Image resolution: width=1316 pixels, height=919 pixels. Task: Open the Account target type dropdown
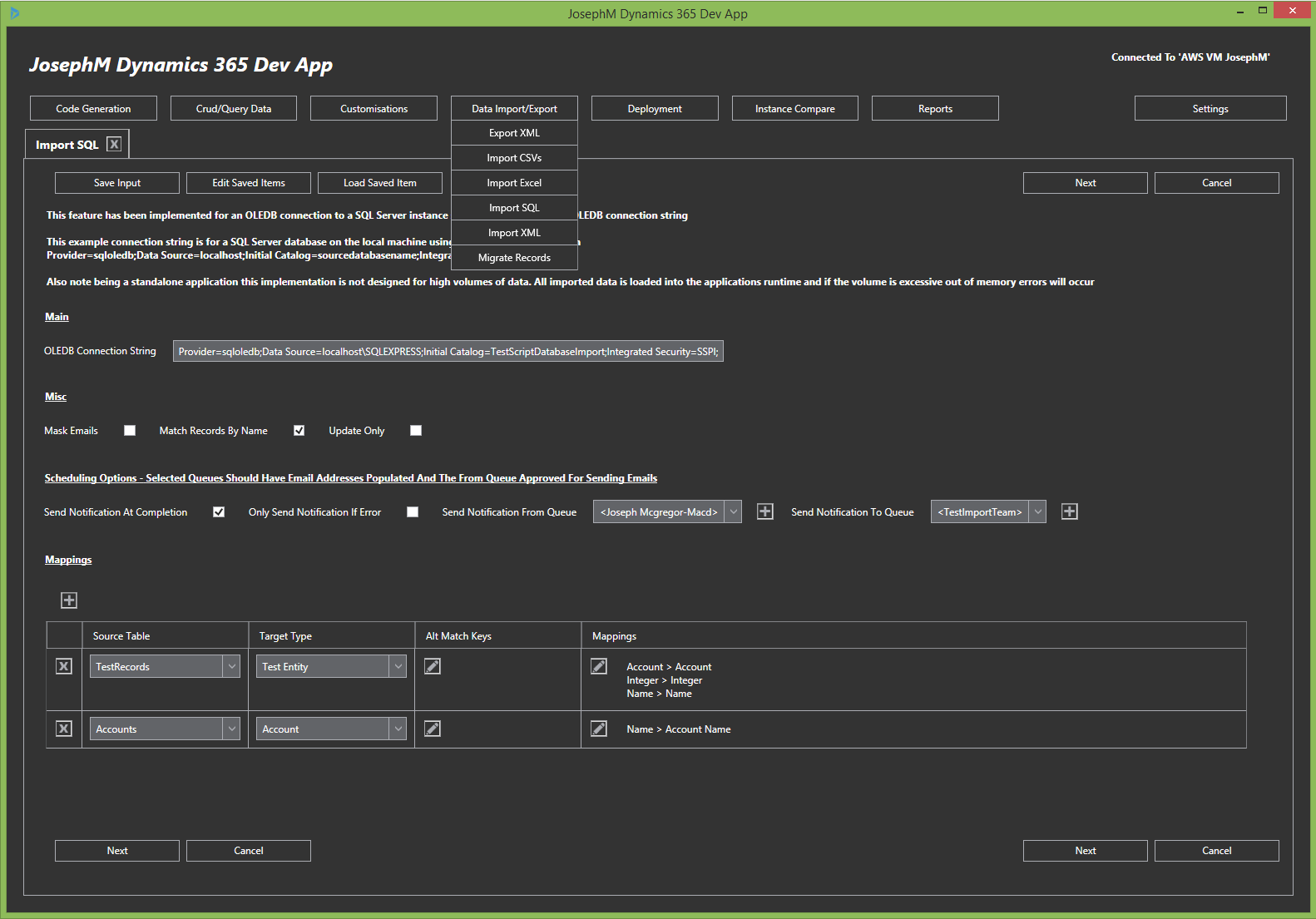pos(398,729)
